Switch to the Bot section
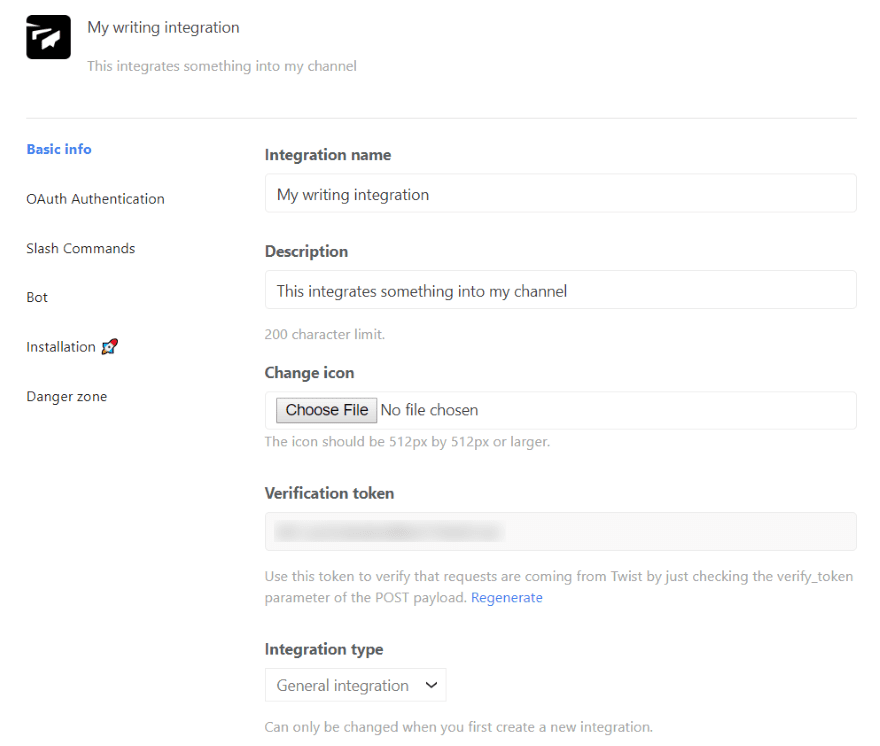The width and height of the screenshot is (880, 746). point(37,297)
